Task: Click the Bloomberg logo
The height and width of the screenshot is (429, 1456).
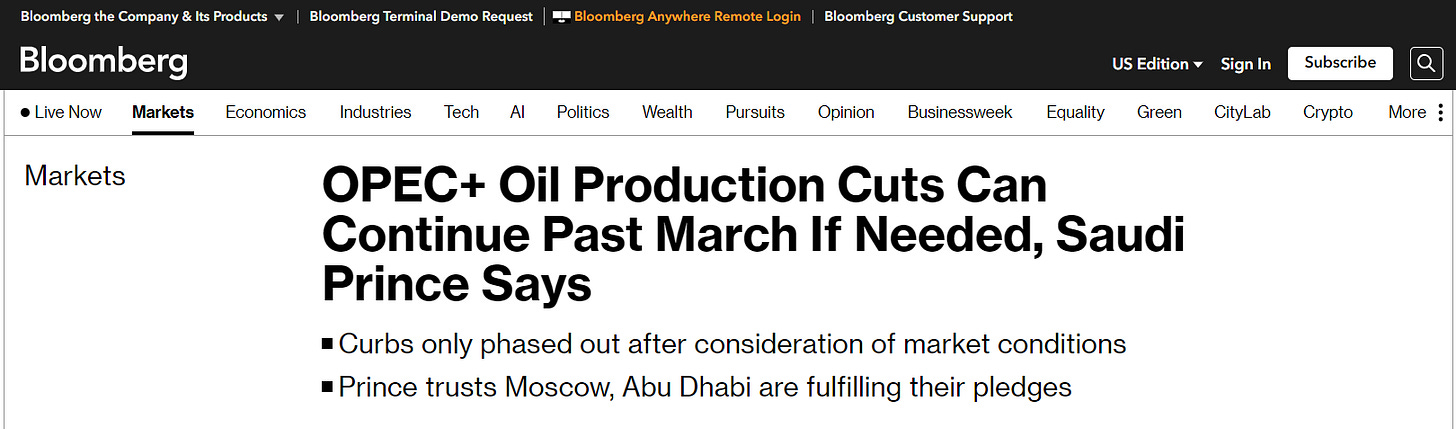Action: 103,63
